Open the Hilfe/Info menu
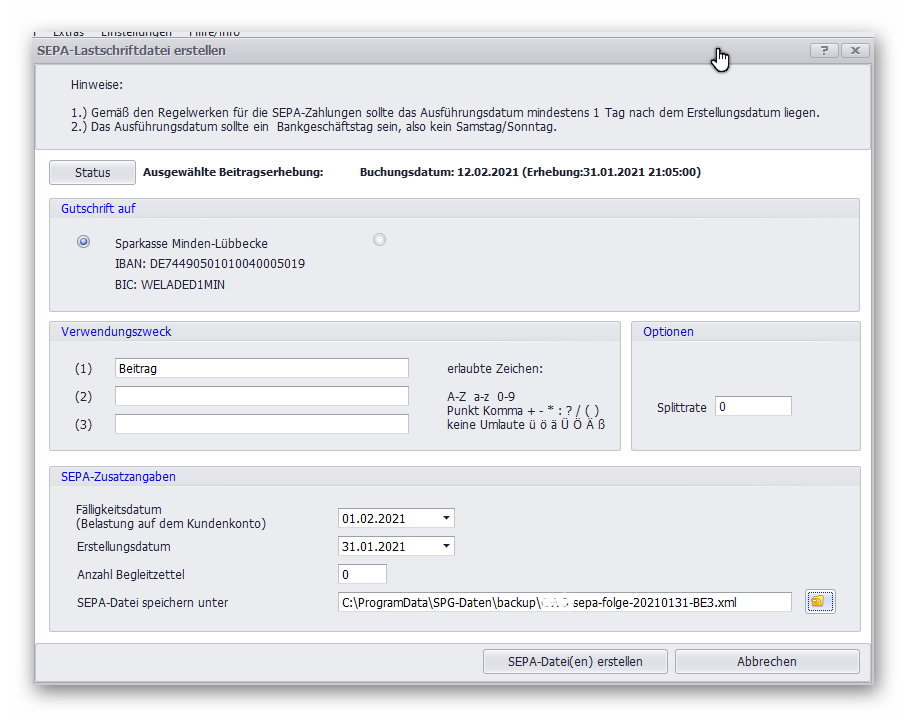This screenshot has width=906, height=717. click(x=215, y=34)
